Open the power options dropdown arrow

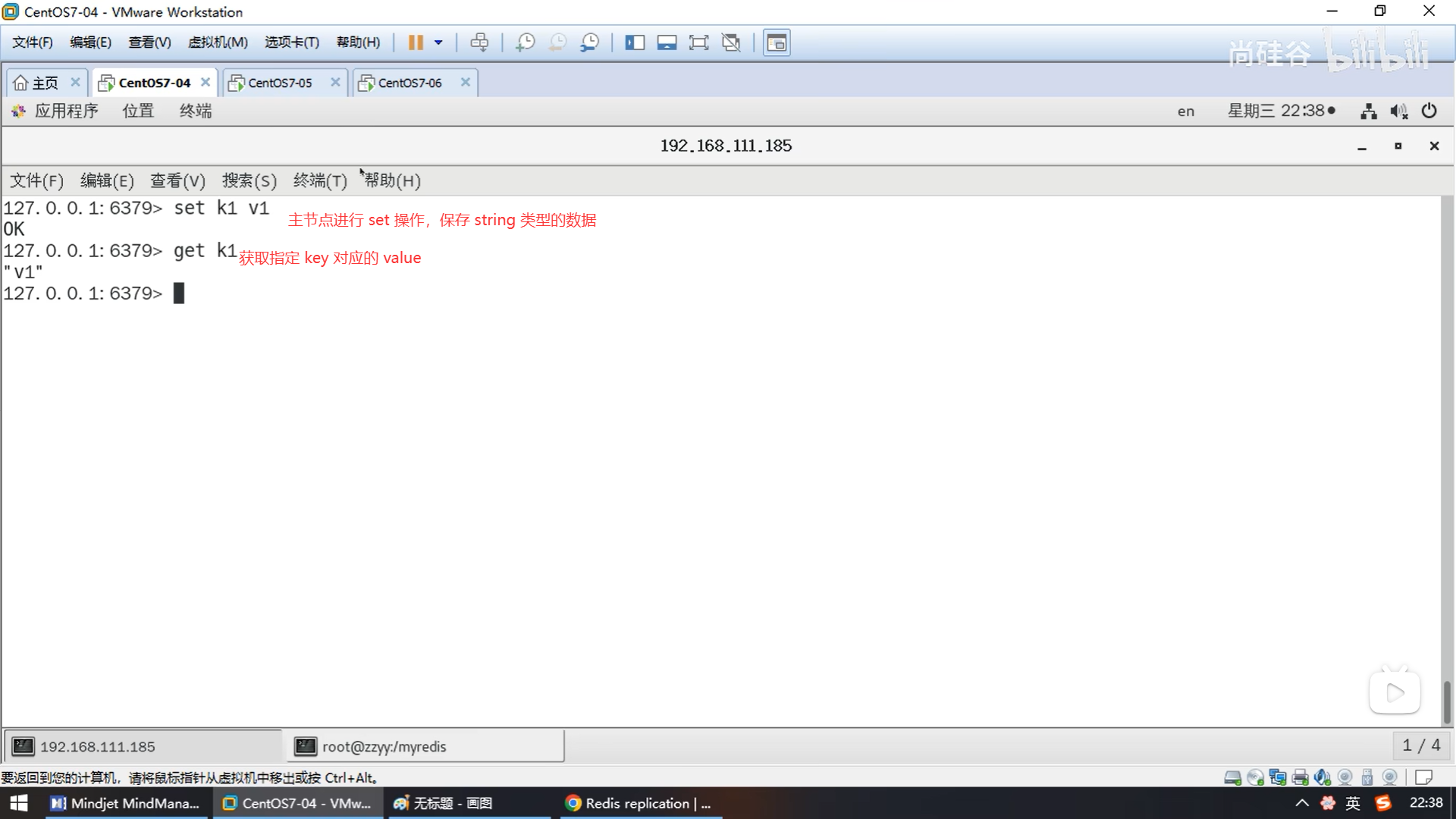438,42
